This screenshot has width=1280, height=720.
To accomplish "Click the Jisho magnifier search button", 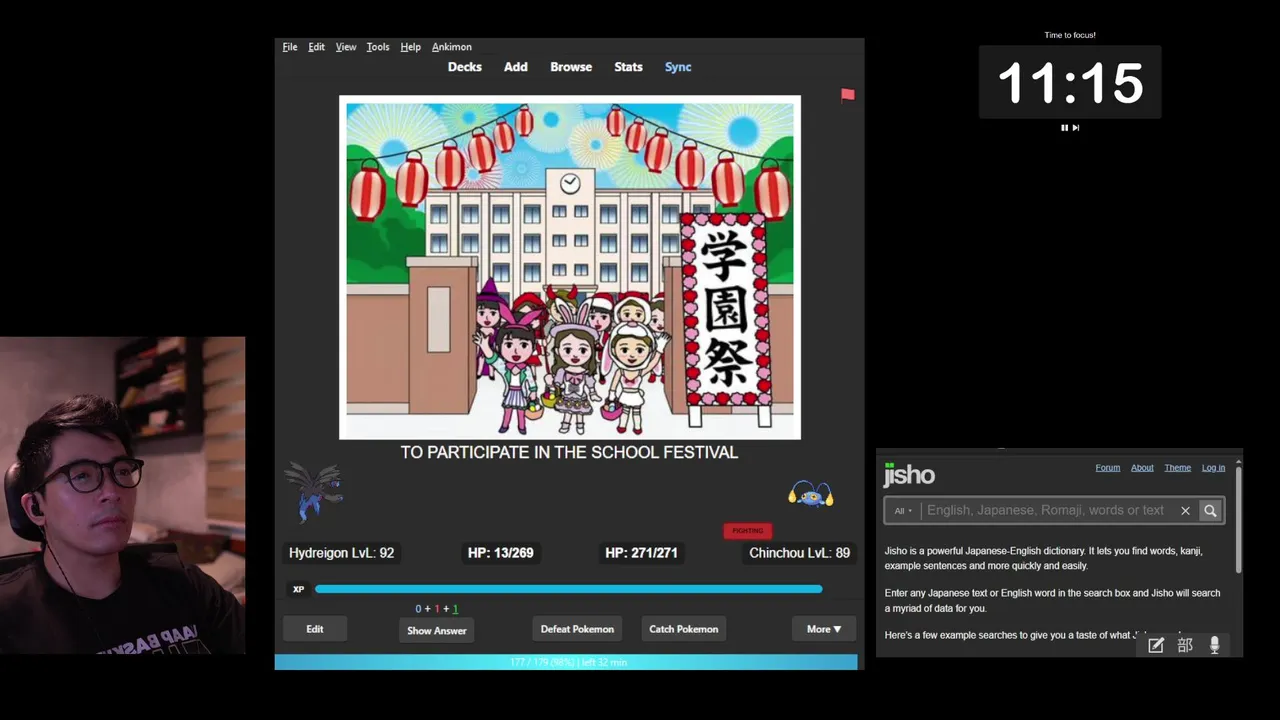I will 1210,511.
